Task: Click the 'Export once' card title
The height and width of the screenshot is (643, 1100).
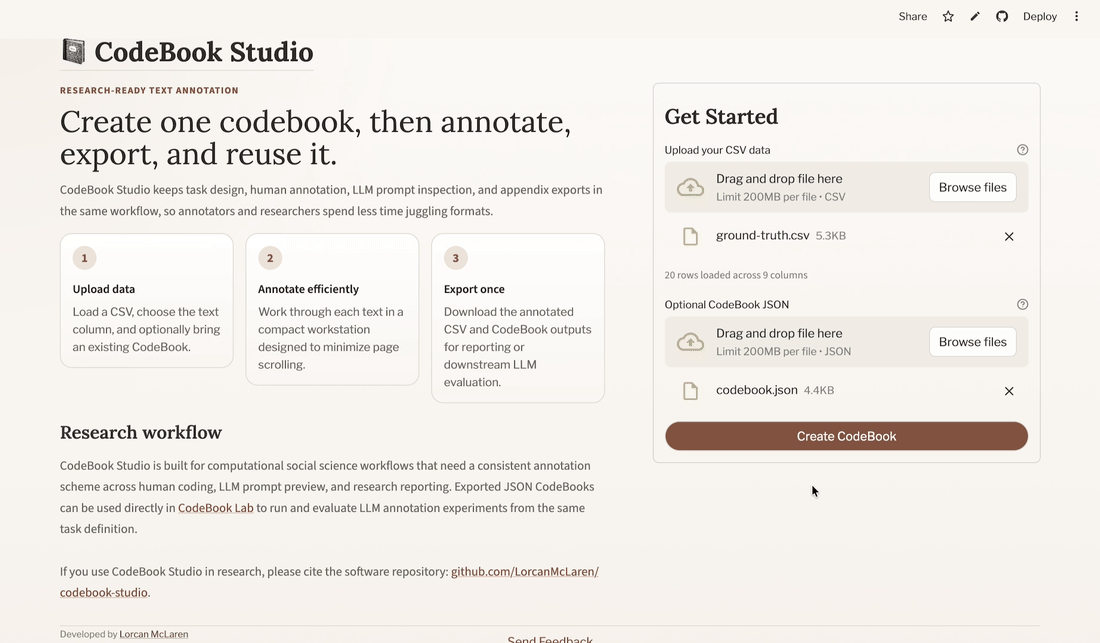Action: (x=474, y=289)
